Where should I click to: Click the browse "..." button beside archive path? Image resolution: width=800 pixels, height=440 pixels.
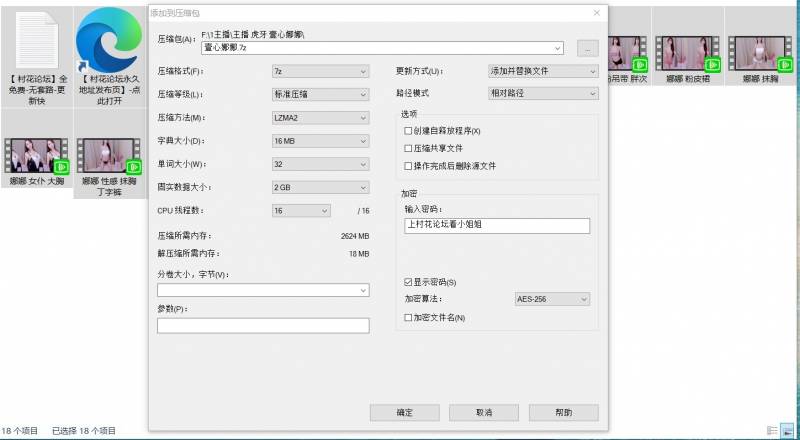[588, 47]
